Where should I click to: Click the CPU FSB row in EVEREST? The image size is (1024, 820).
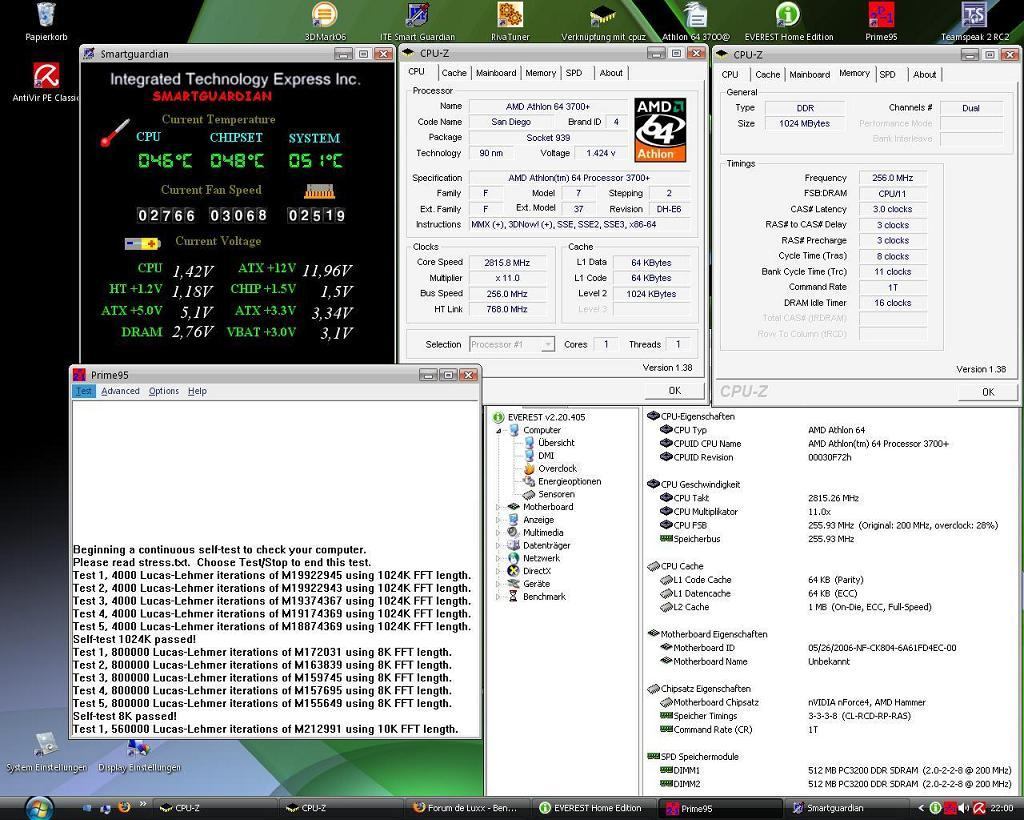(829, 525)
